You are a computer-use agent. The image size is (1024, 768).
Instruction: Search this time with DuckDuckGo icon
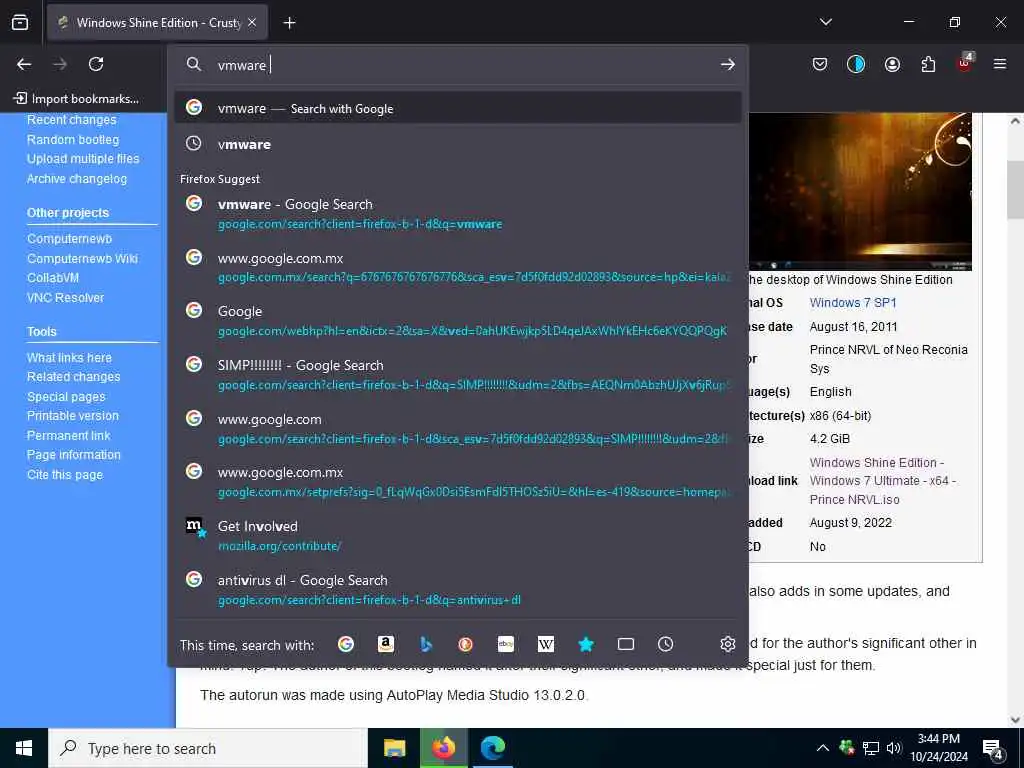tap(466, 644)
